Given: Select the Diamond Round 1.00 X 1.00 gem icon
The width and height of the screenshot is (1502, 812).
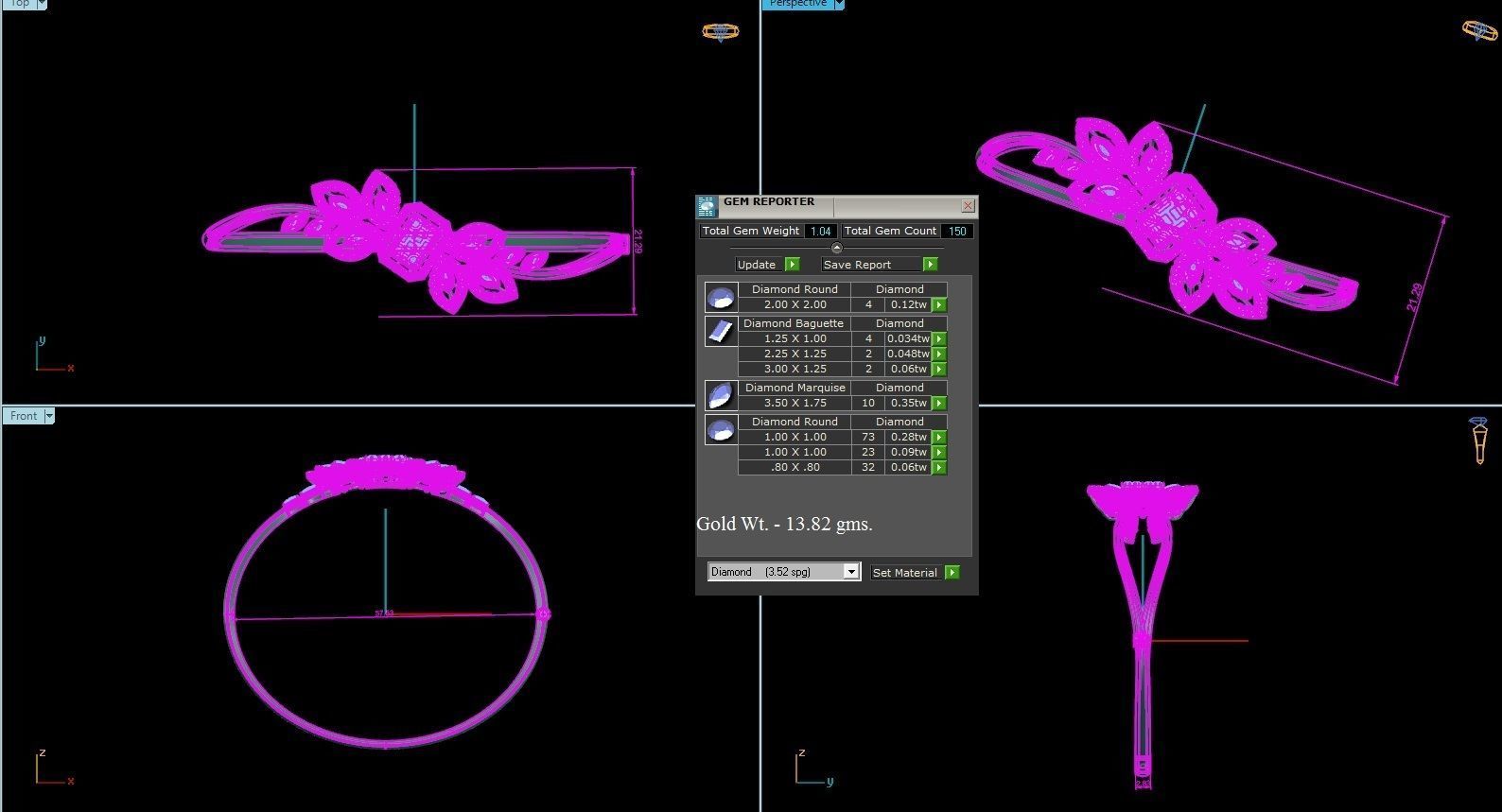Looking at the screenshot, I should [721, 429].
